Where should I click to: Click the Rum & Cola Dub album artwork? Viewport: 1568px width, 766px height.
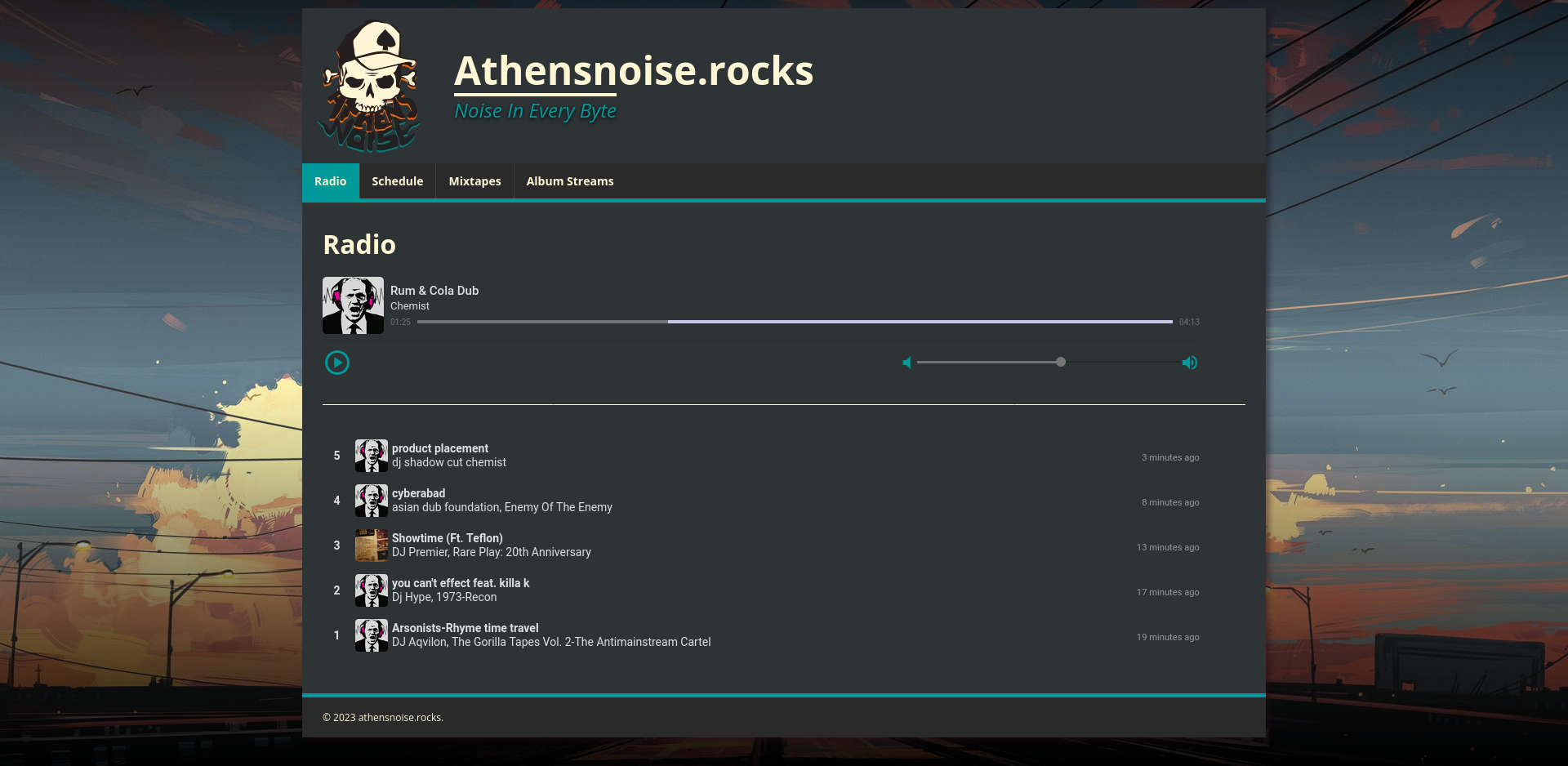[353, 305]
